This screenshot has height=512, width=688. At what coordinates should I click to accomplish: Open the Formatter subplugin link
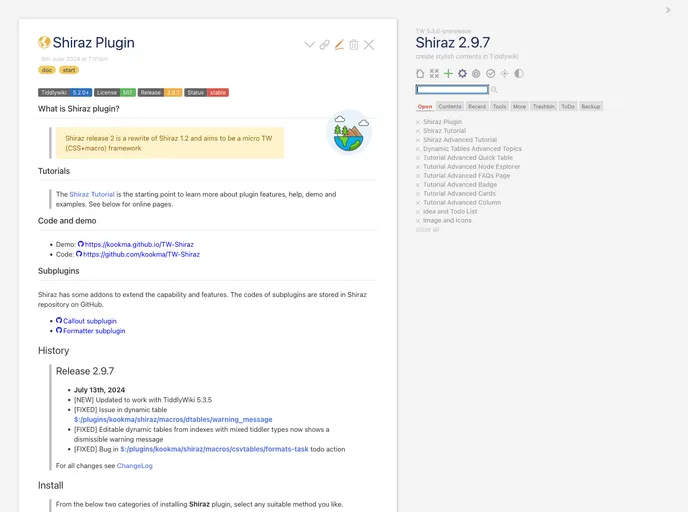pos(94,331)
